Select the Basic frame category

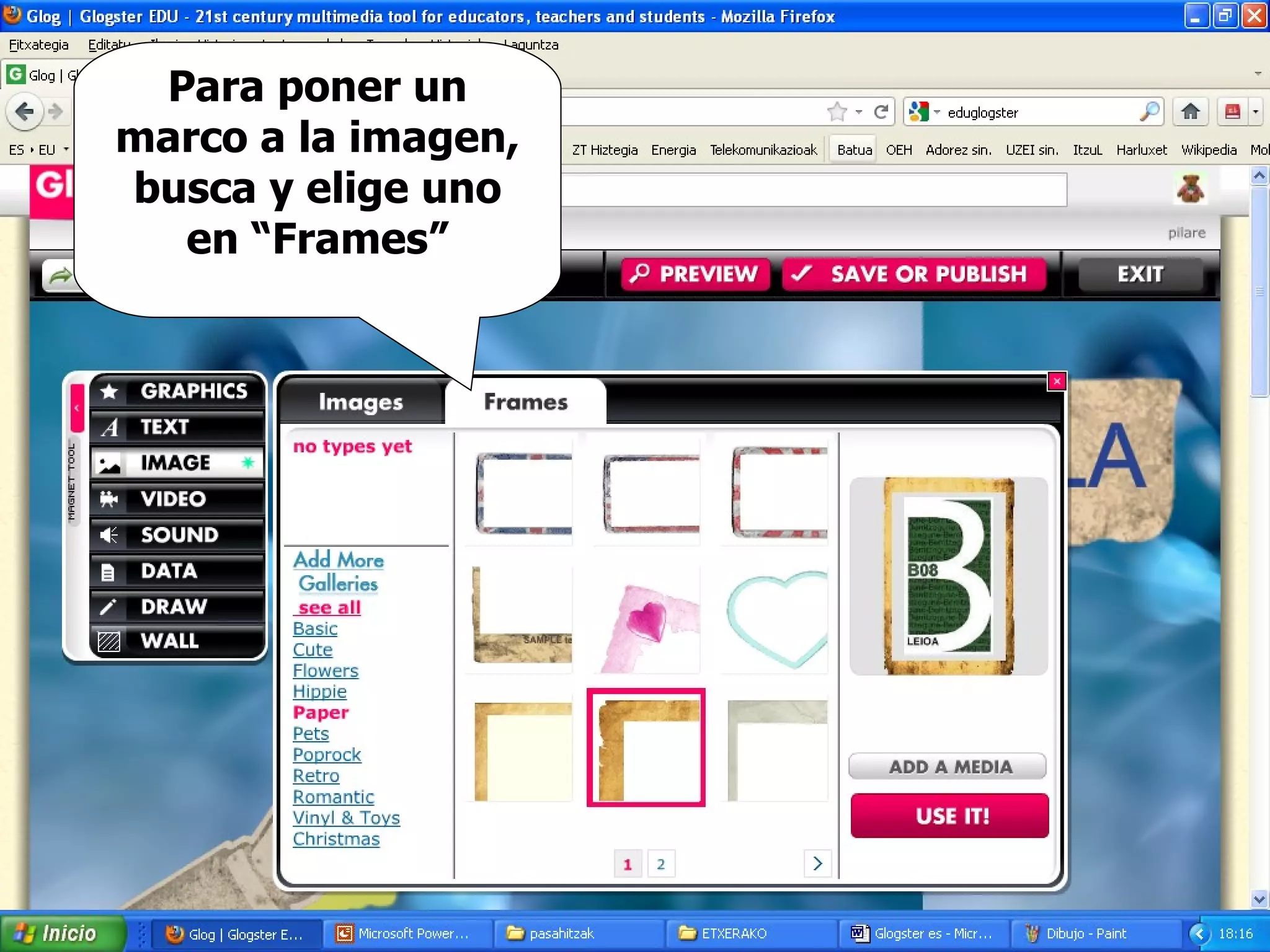(x=315, y=628)
